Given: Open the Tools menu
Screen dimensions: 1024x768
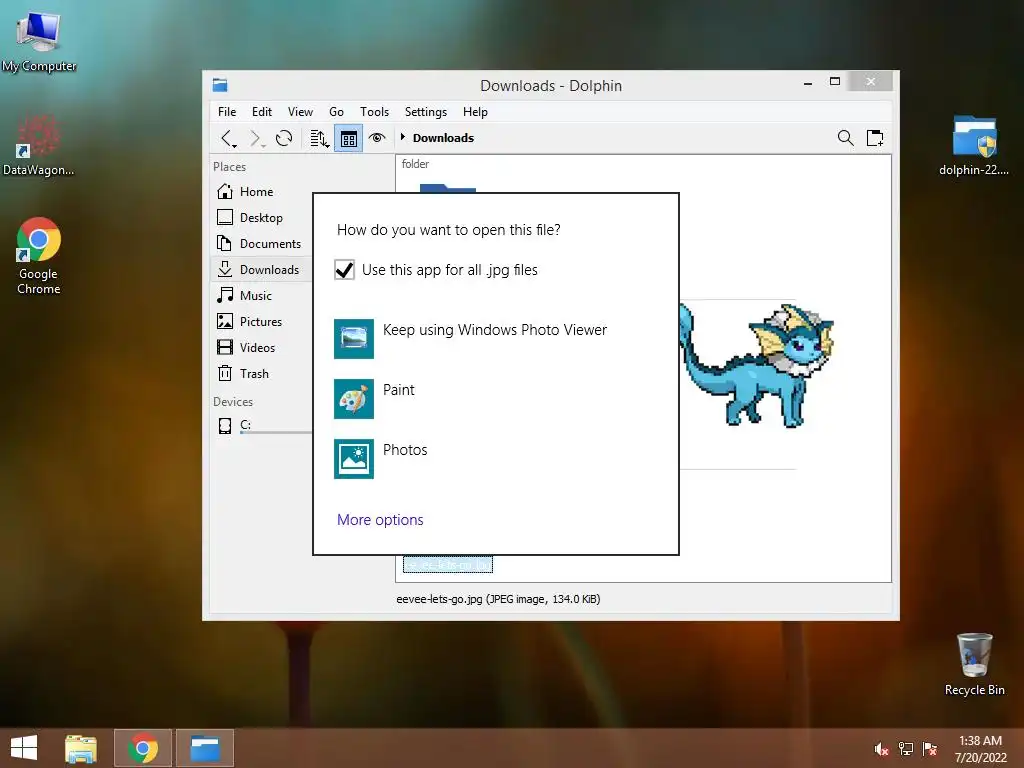Looking at the screenshot, I should [375, 112].
